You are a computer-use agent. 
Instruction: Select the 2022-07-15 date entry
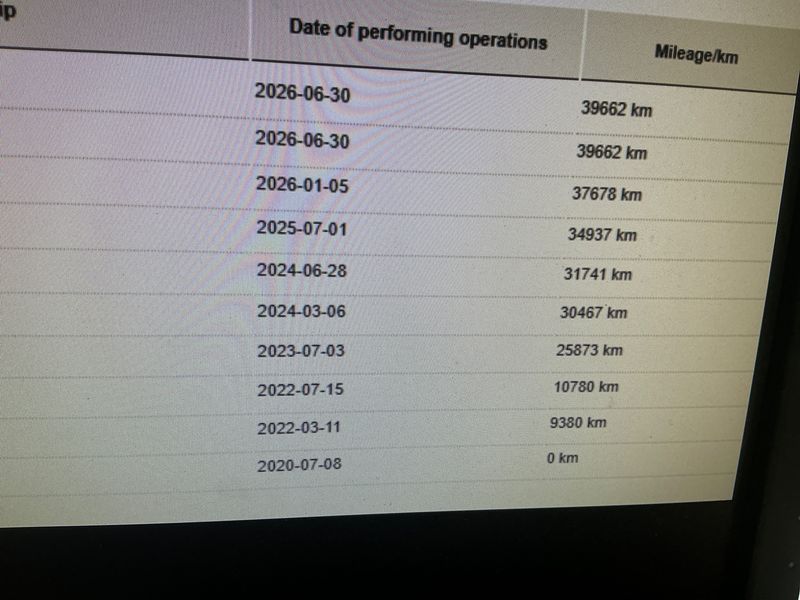click(x=301, y=390)
